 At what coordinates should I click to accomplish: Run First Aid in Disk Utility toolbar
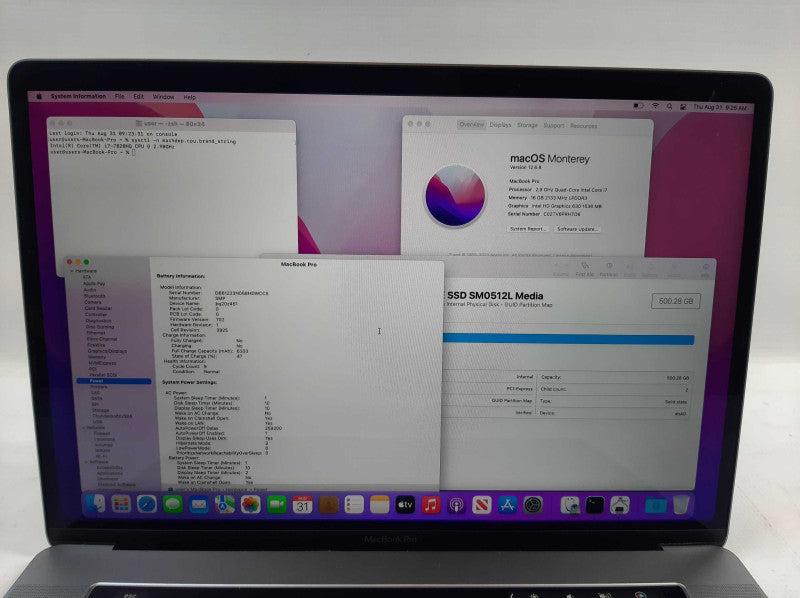click(x=585, y=269)
